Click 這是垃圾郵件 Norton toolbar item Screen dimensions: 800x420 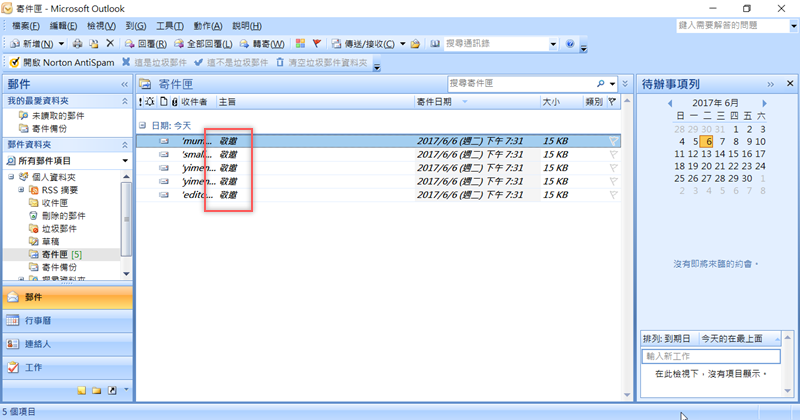pyautogui.click(x=154, y=62)
